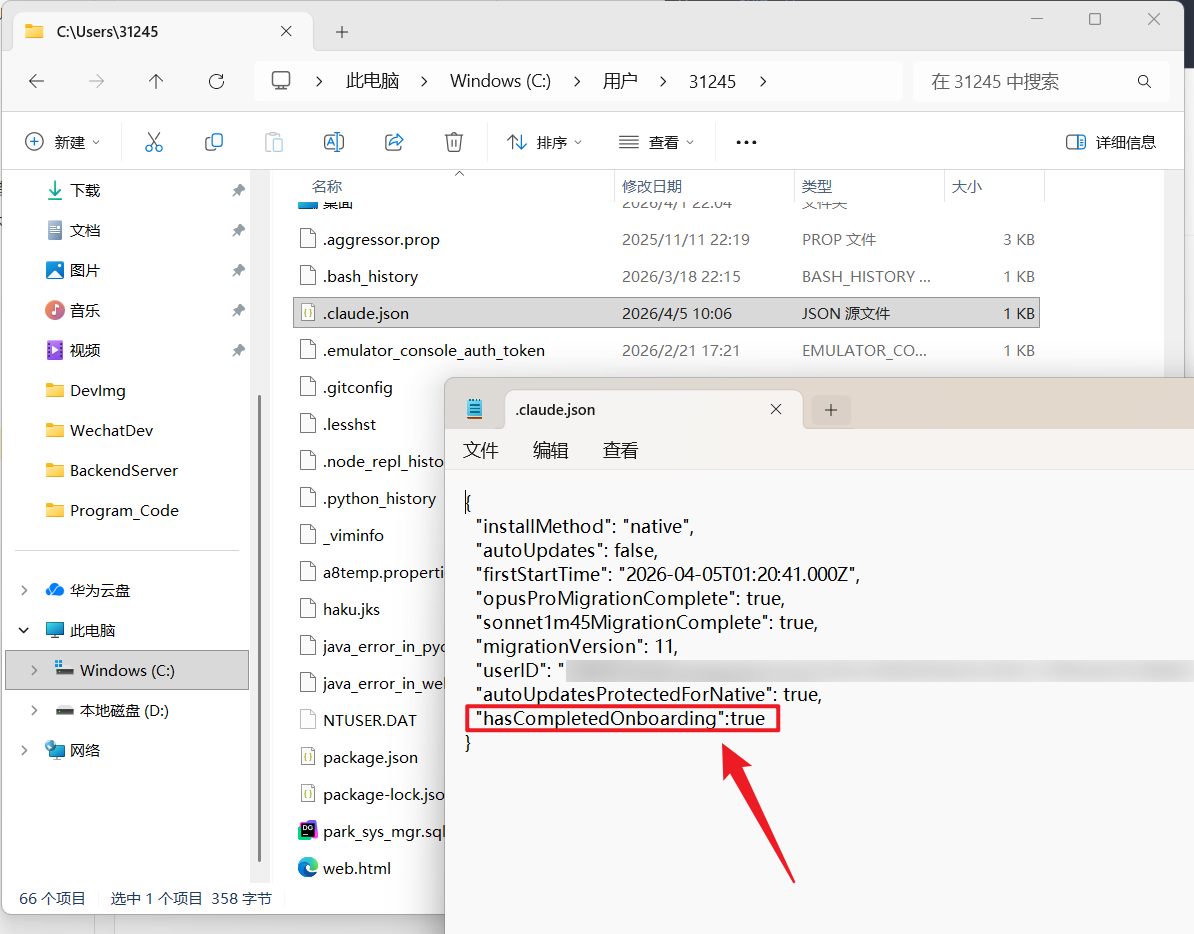1194x934 pixels.
Task: Copy the selected file
Action: coord(214,142)
